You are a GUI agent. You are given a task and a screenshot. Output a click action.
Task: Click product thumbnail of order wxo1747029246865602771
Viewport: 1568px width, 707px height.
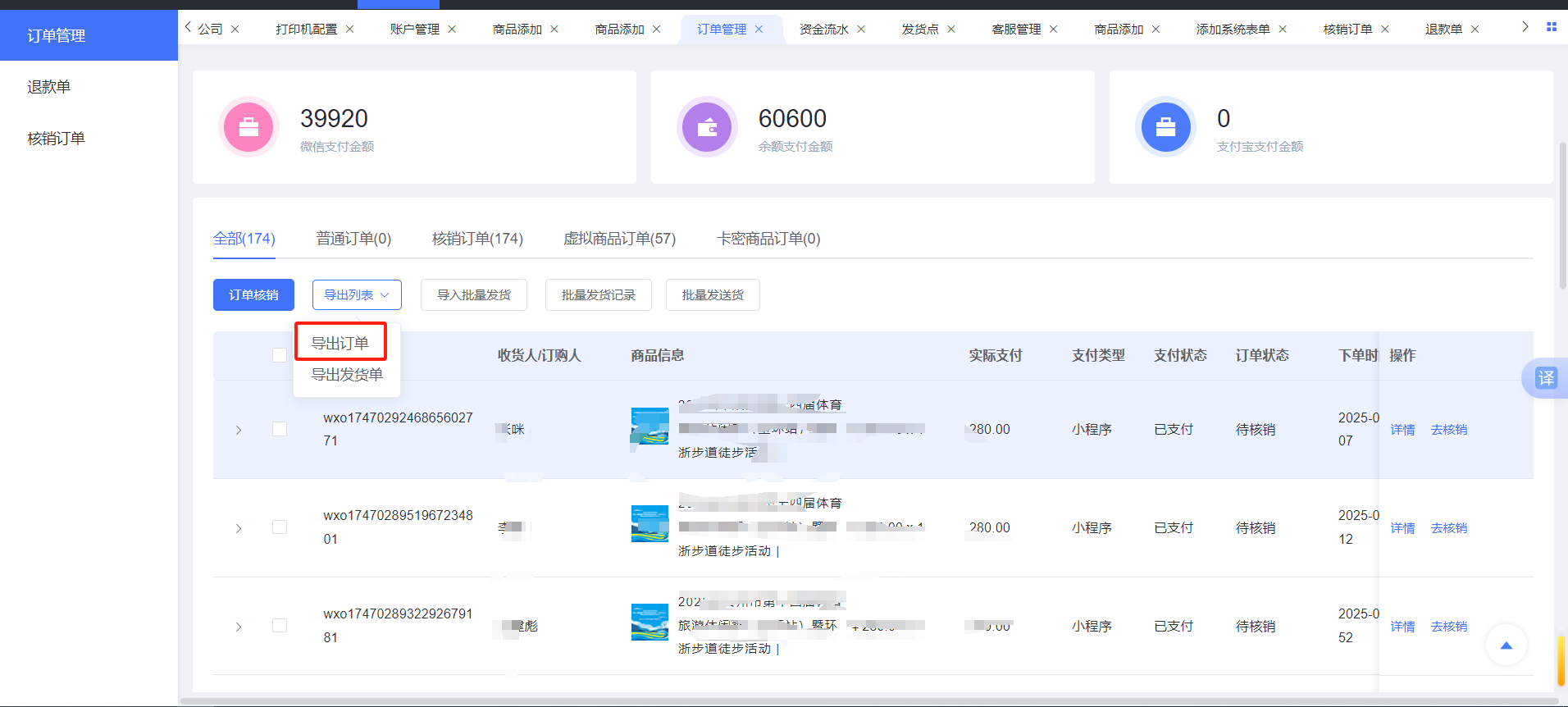click(650, 426)
